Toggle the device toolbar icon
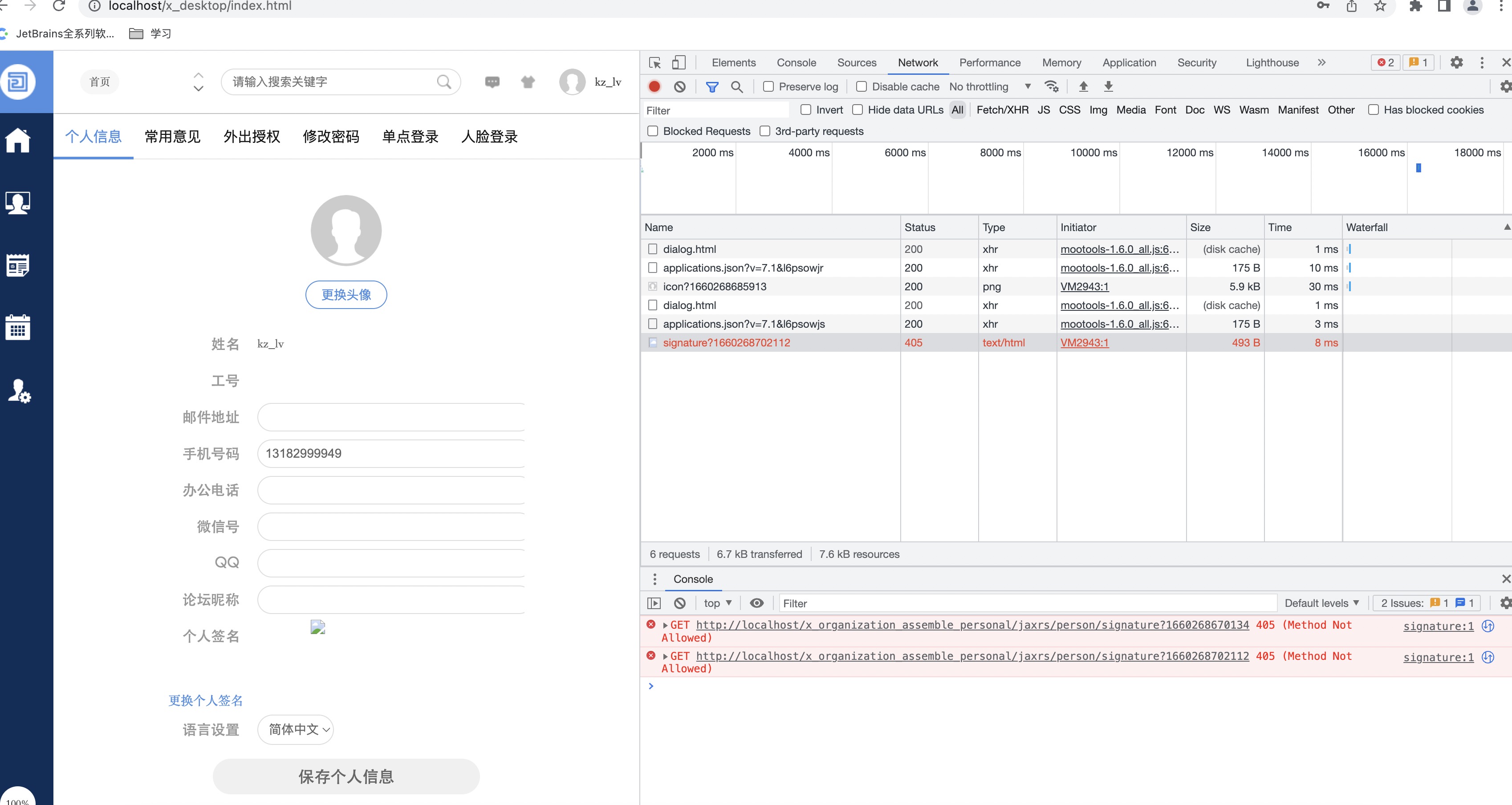 679,62
